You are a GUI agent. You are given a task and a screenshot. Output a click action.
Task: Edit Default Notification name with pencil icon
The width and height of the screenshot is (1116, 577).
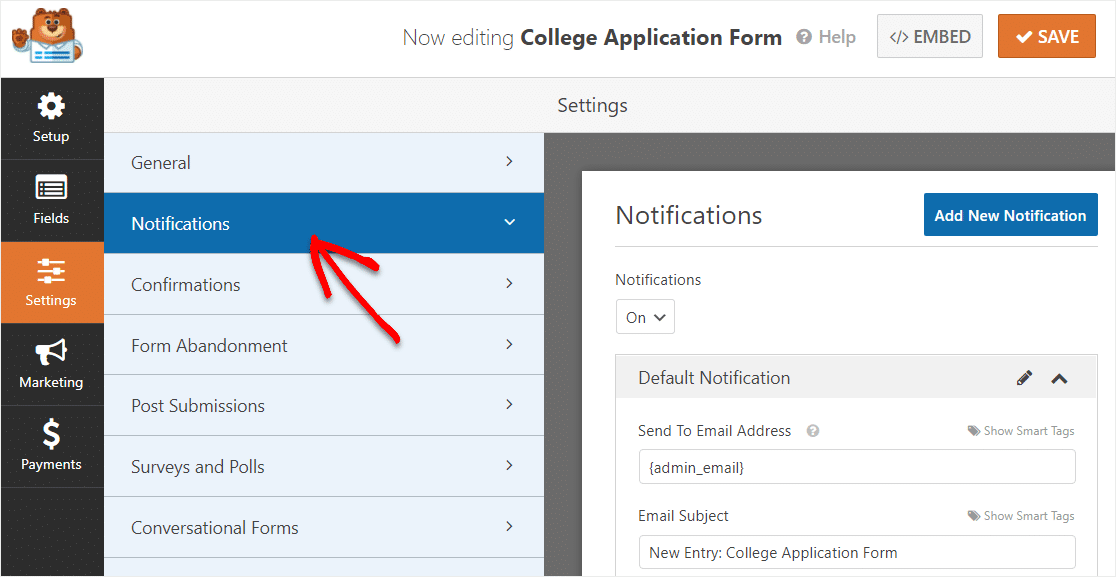tap(1024, 378)
